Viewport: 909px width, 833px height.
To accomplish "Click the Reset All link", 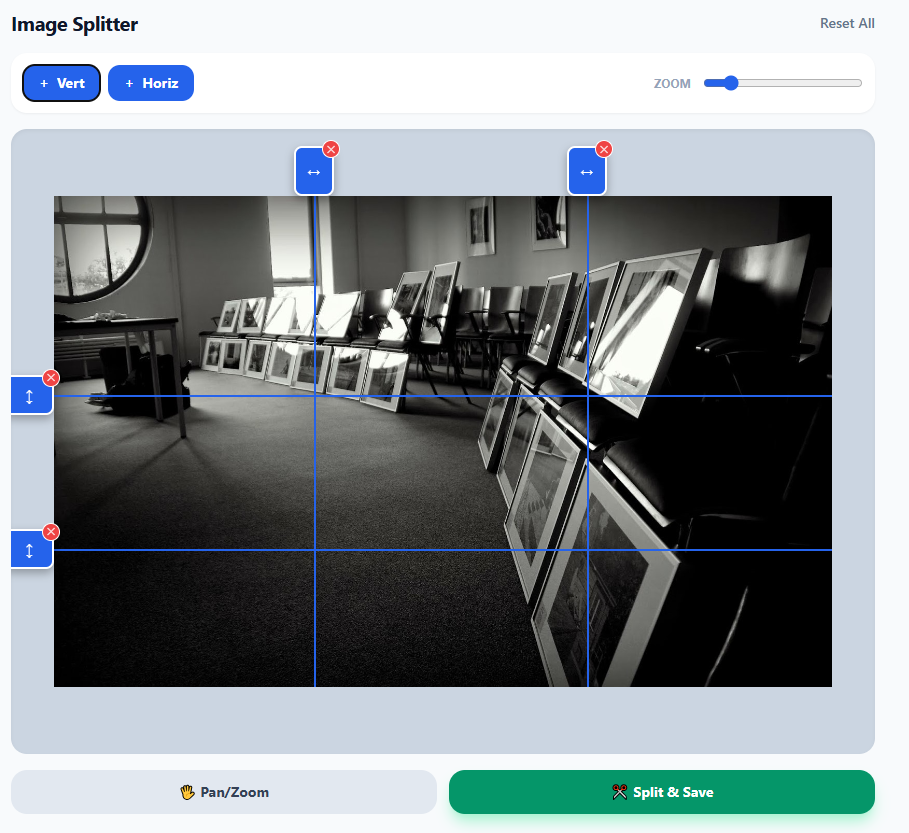I will pyautogui.click(x=847, y=24).
